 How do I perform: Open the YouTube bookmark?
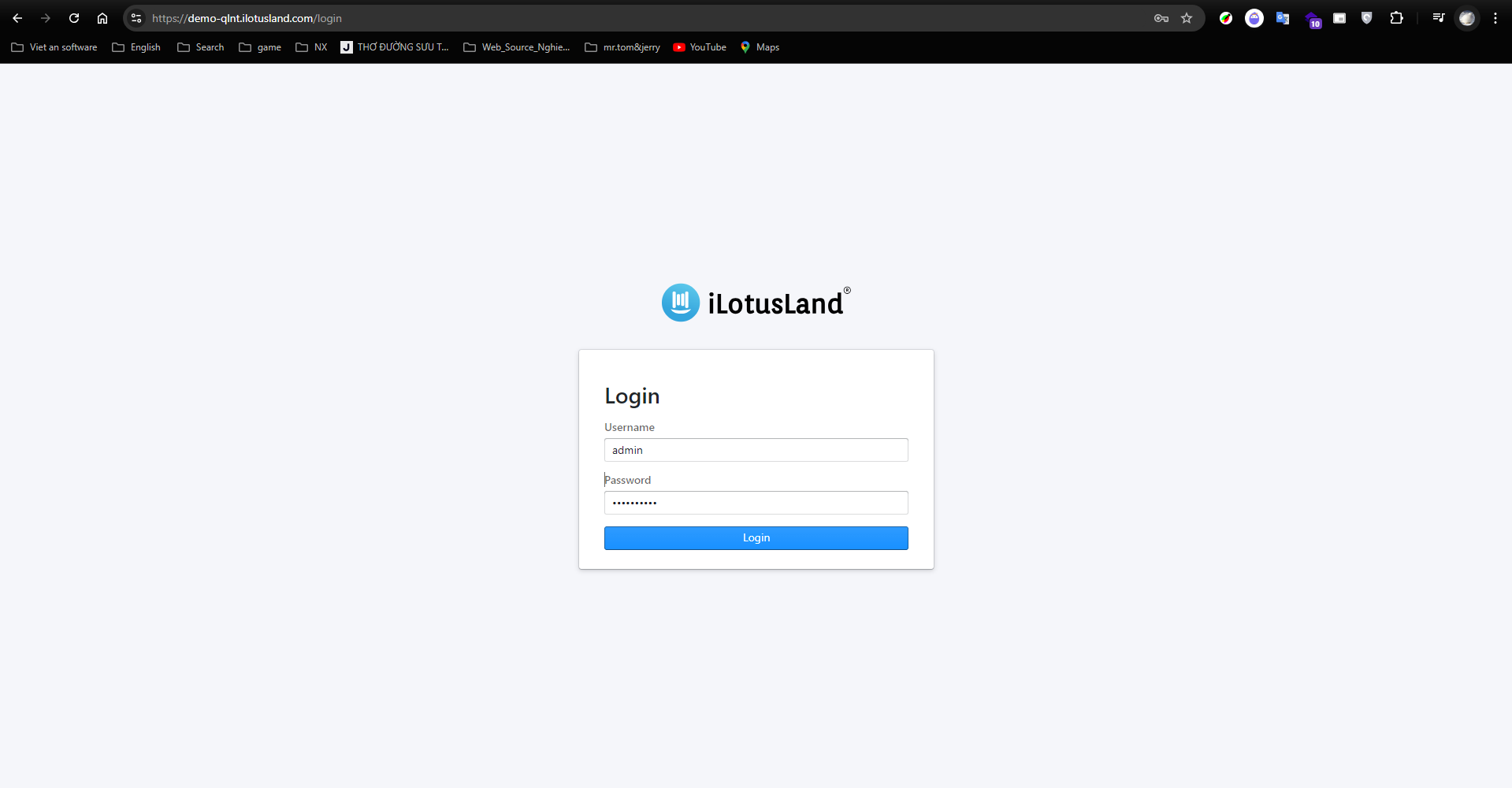tap(700, 47)
